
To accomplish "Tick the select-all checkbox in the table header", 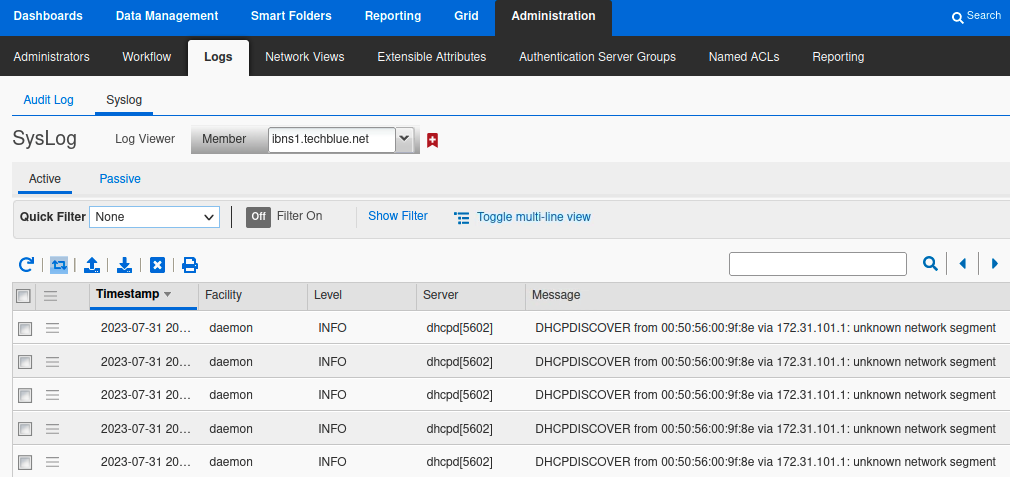I will (22, 295).
